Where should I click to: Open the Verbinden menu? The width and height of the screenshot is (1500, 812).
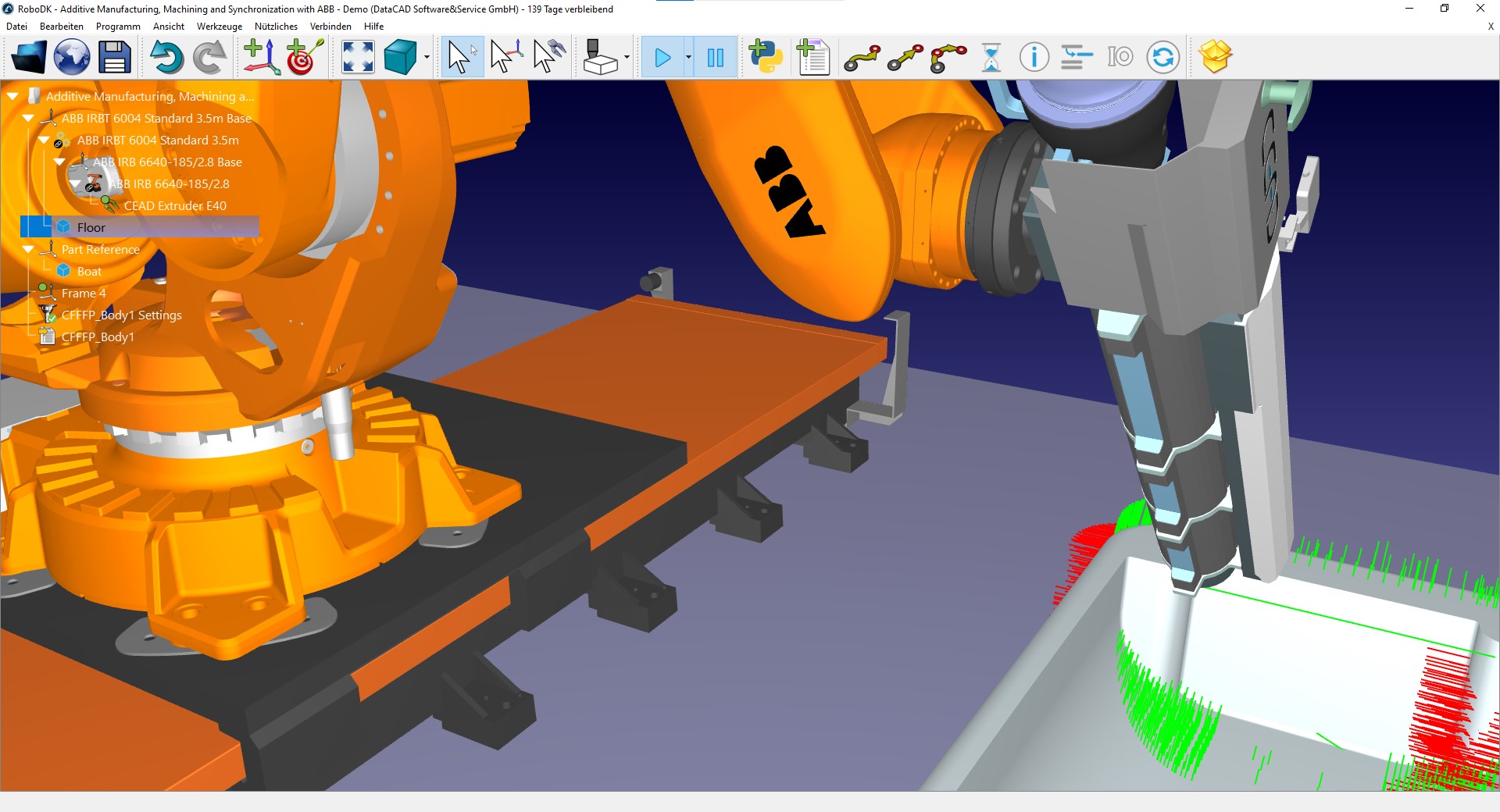click(330, 26)
